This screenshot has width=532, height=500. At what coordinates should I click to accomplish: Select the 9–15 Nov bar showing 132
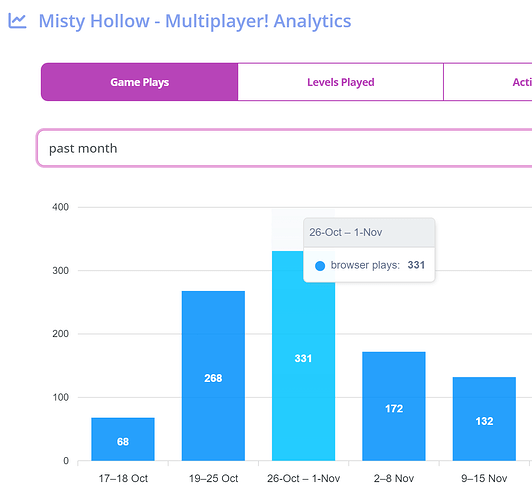point(484,419)
